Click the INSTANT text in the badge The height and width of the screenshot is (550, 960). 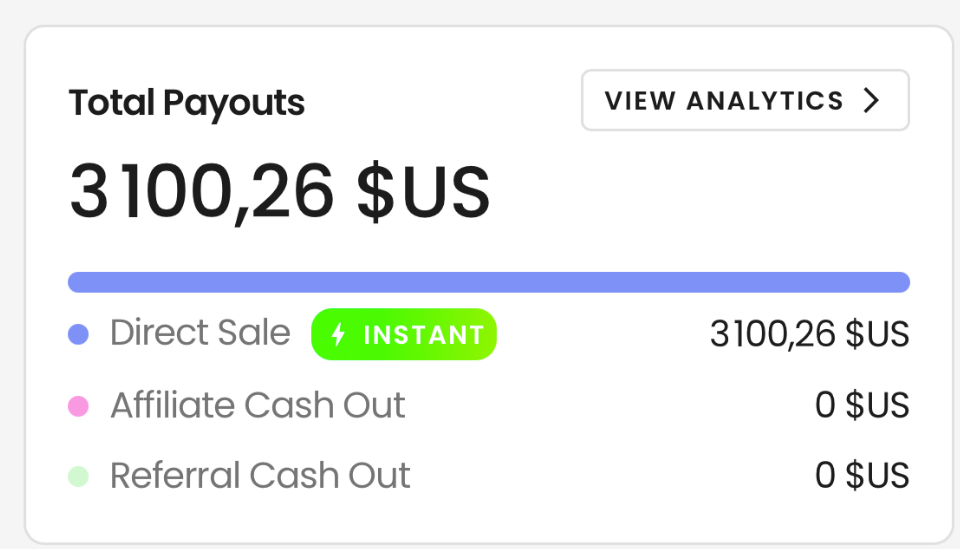point(424,335)
